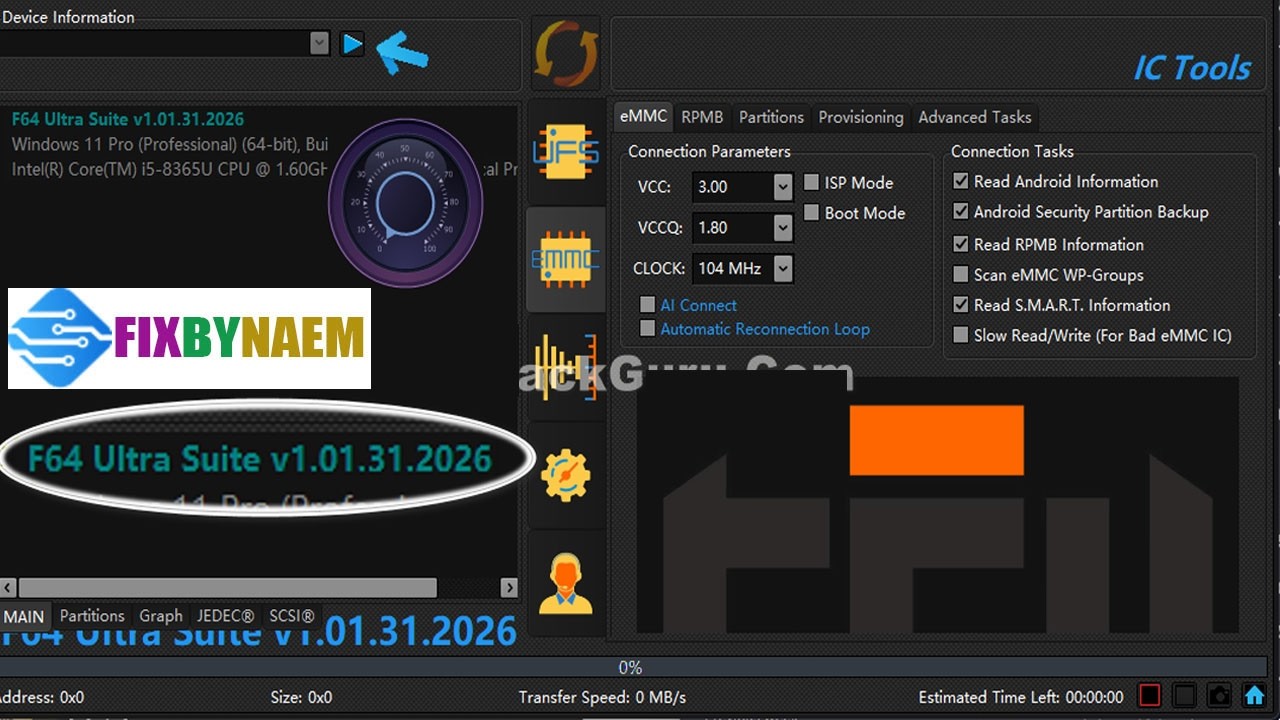Click the Transfer Speed: 0 MB/s text
Screen dimensions: 1280x720
[x=602, y=697]
